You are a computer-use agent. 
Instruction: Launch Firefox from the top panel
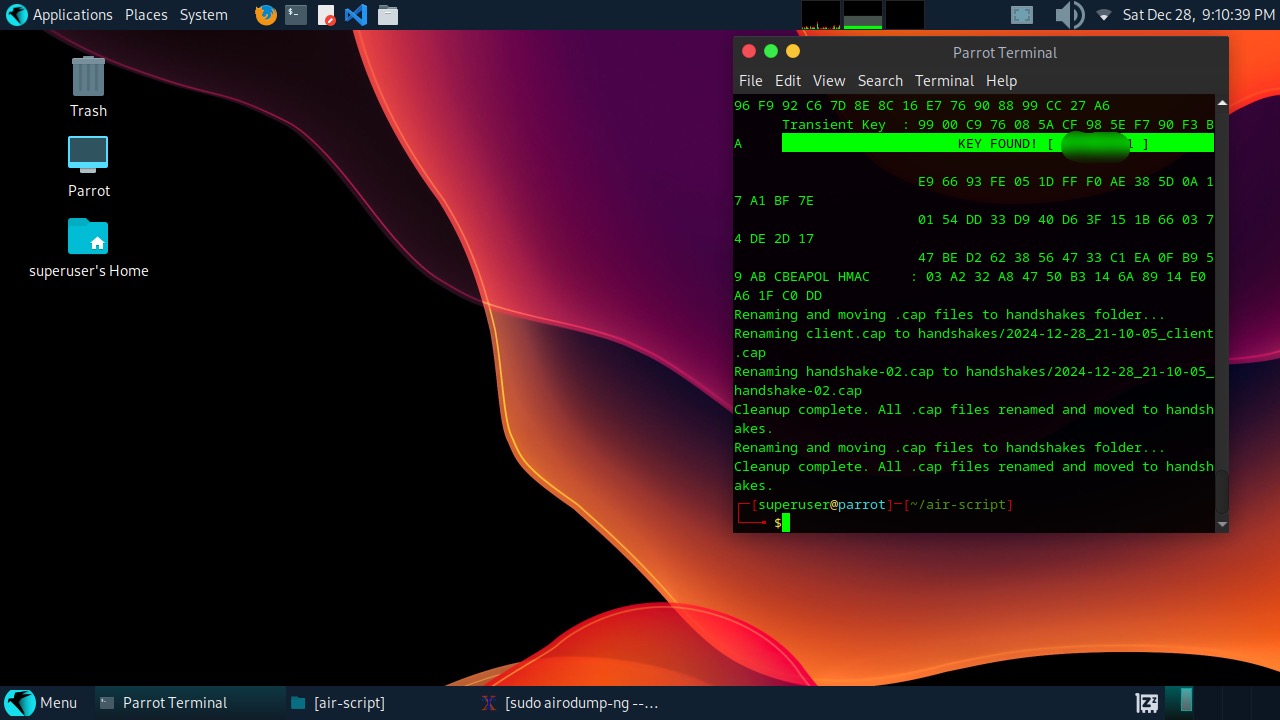click(x=265, y=15)
